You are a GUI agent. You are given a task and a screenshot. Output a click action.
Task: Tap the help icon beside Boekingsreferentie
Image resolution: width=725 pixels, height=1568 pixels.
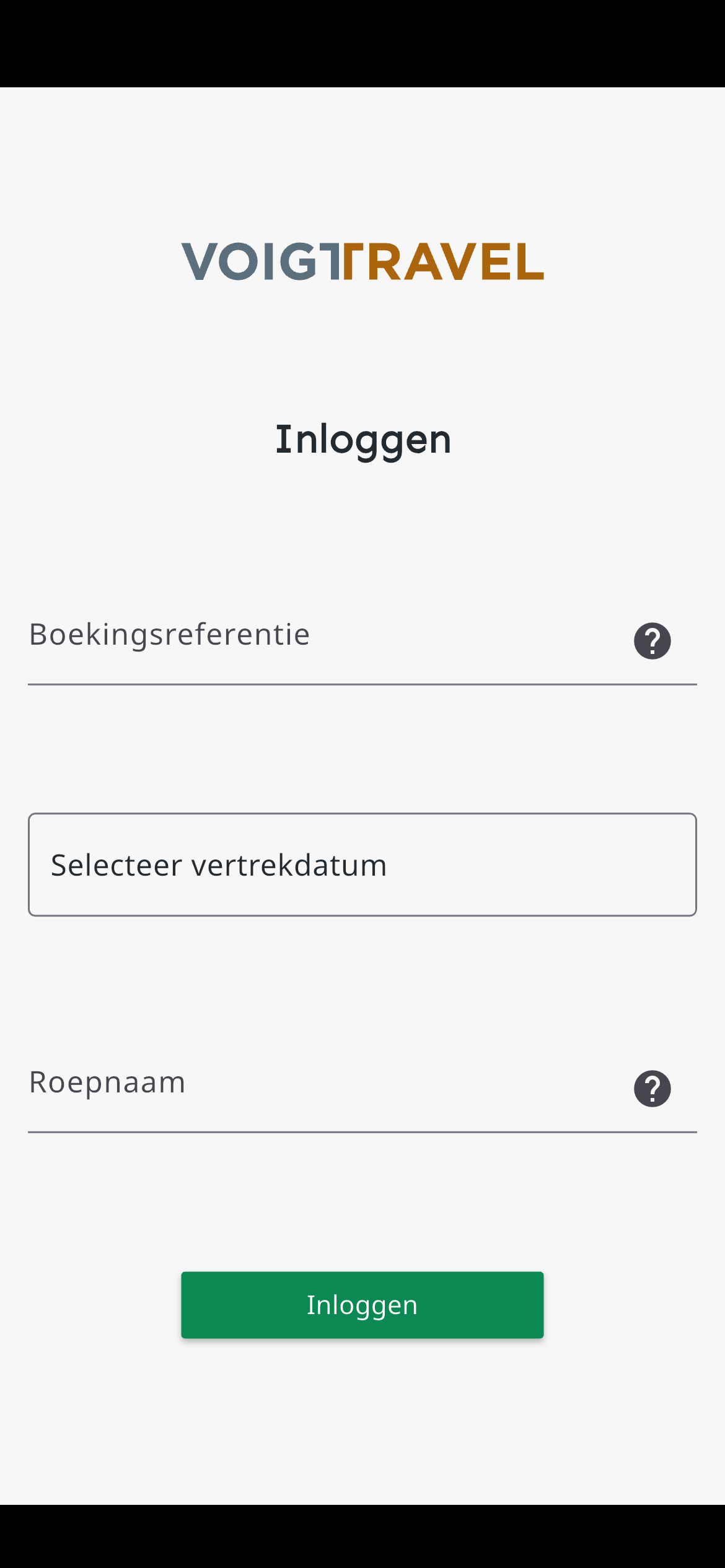coord(652,641)
